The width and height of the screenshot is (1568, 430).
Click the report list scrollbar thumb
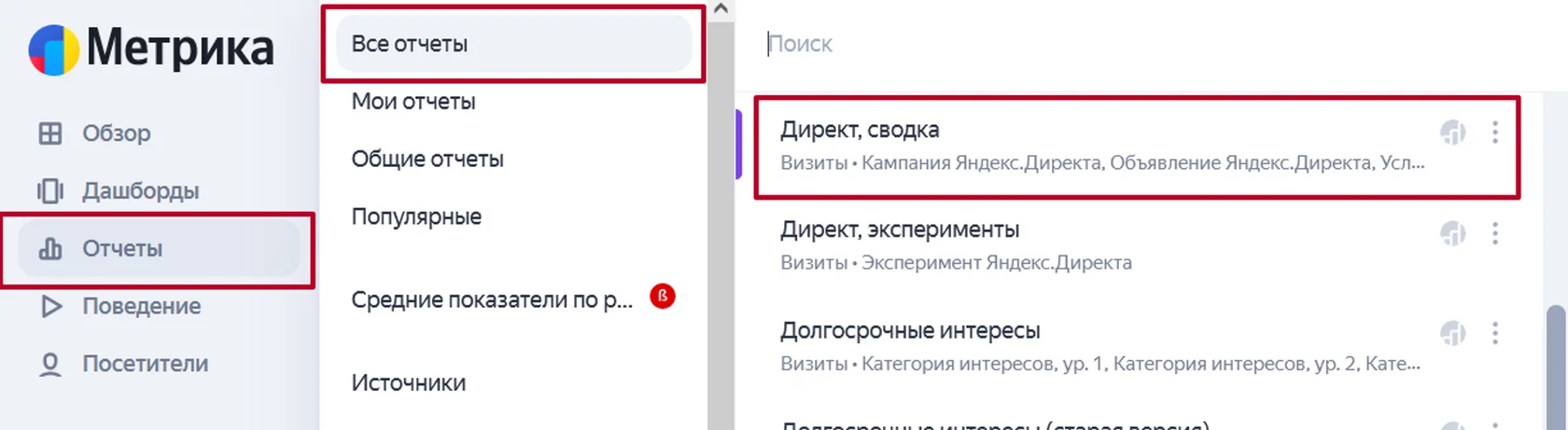(1555, 368)
